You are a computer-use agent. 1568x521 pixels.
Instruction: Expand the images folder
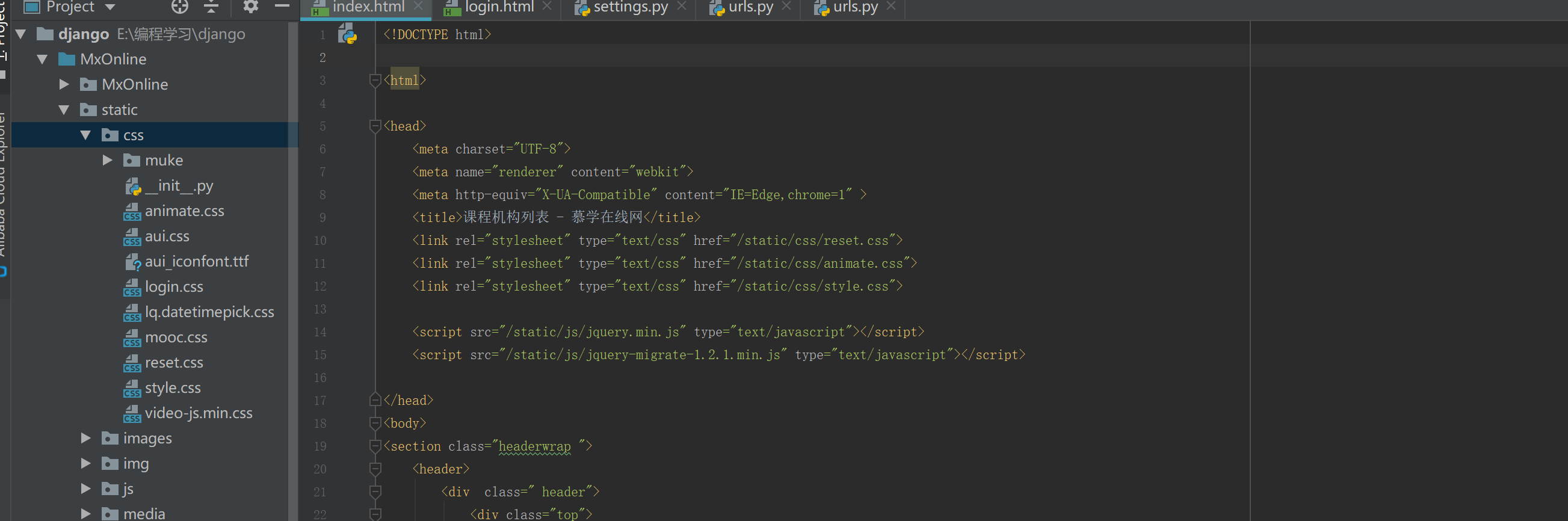86,439
